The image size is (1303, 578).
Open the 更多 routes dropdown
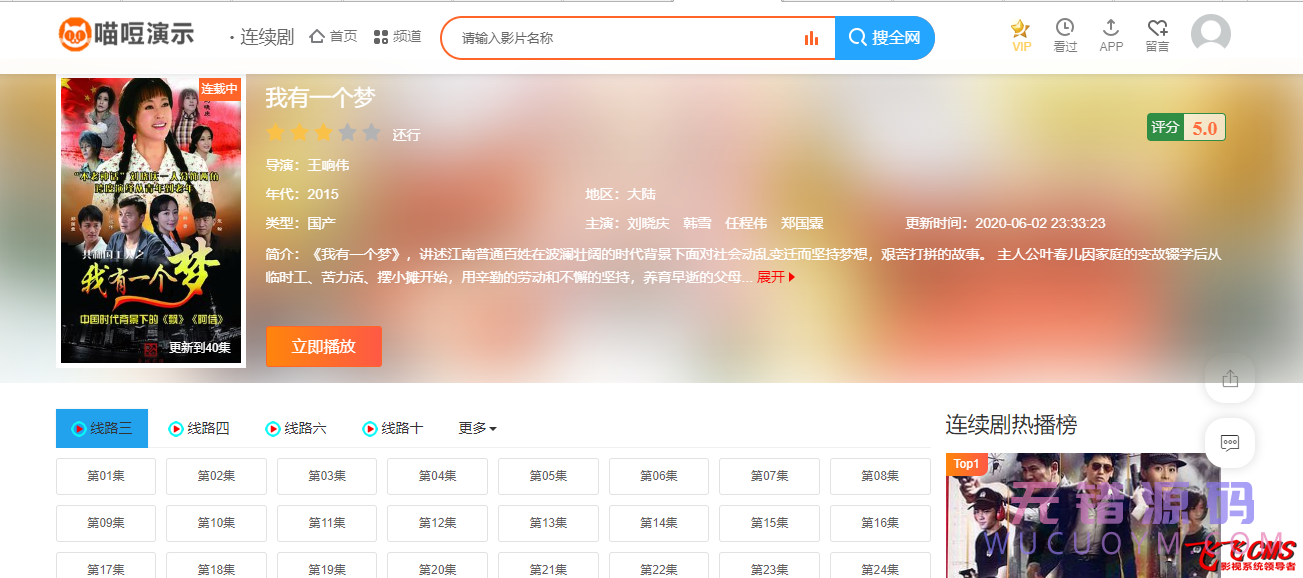pos(477,428)
